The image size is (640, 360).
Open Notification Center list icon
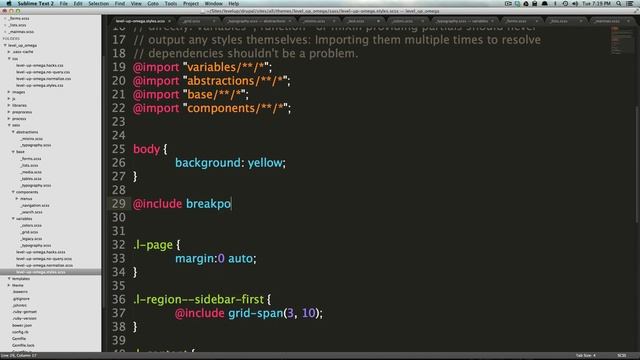coord(630,3)
